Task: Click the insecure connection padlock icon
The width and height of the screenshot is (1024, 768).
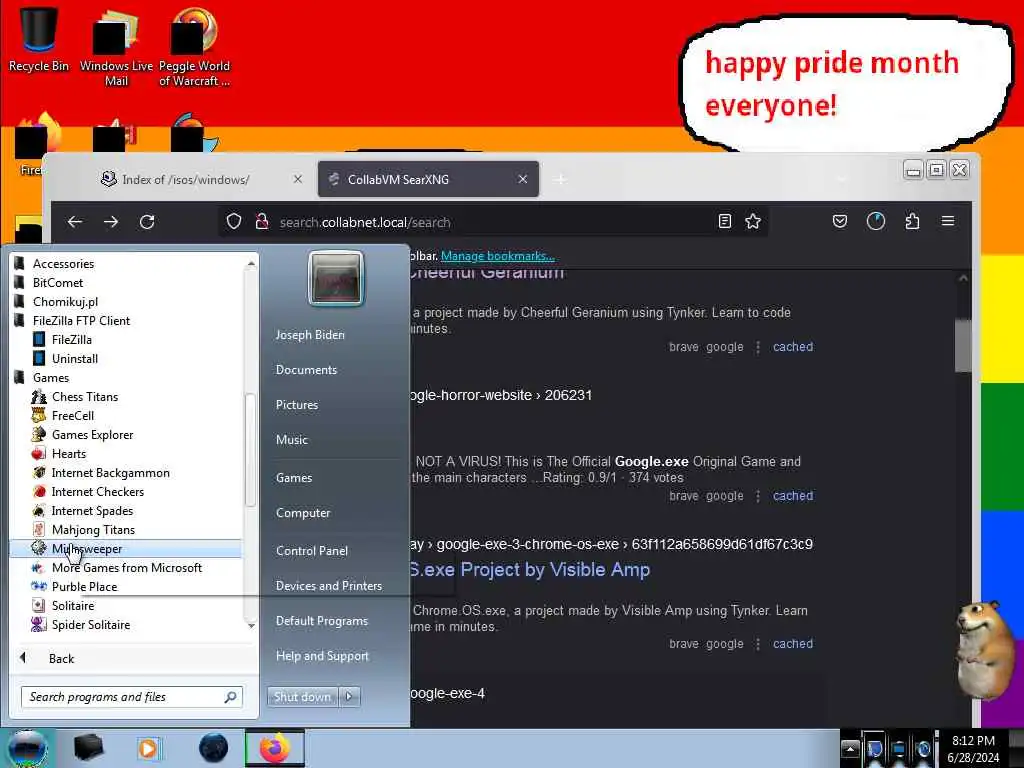Action: point(262,222)
